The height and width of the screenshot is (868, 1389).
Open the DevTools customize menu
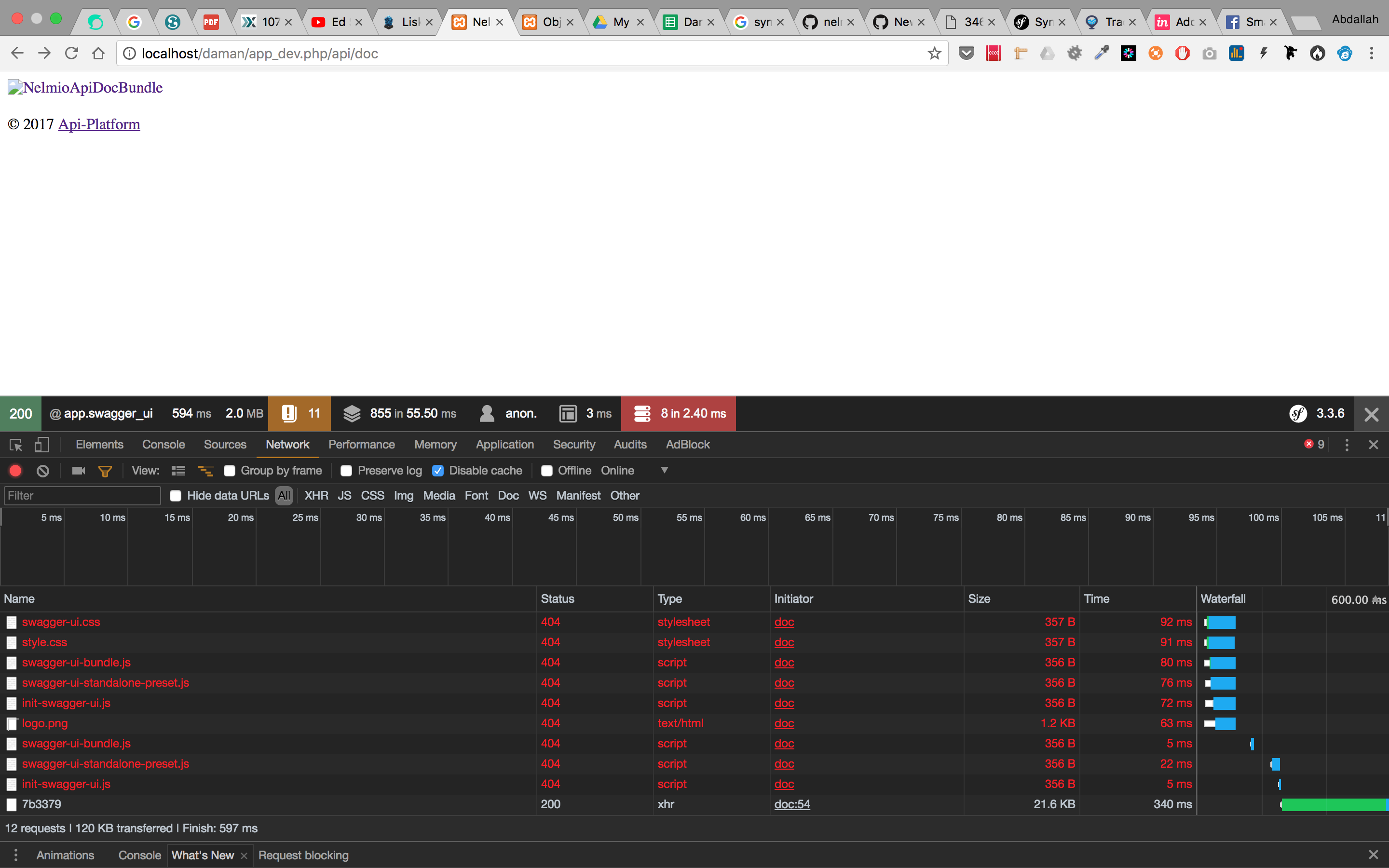pos(1347,445)
